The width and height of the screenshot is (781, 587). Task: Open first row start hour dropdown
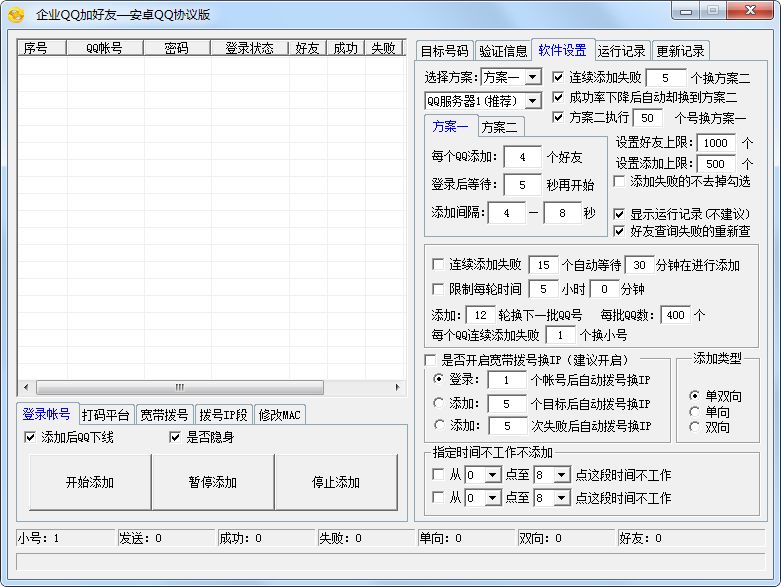tap(493, 475)
